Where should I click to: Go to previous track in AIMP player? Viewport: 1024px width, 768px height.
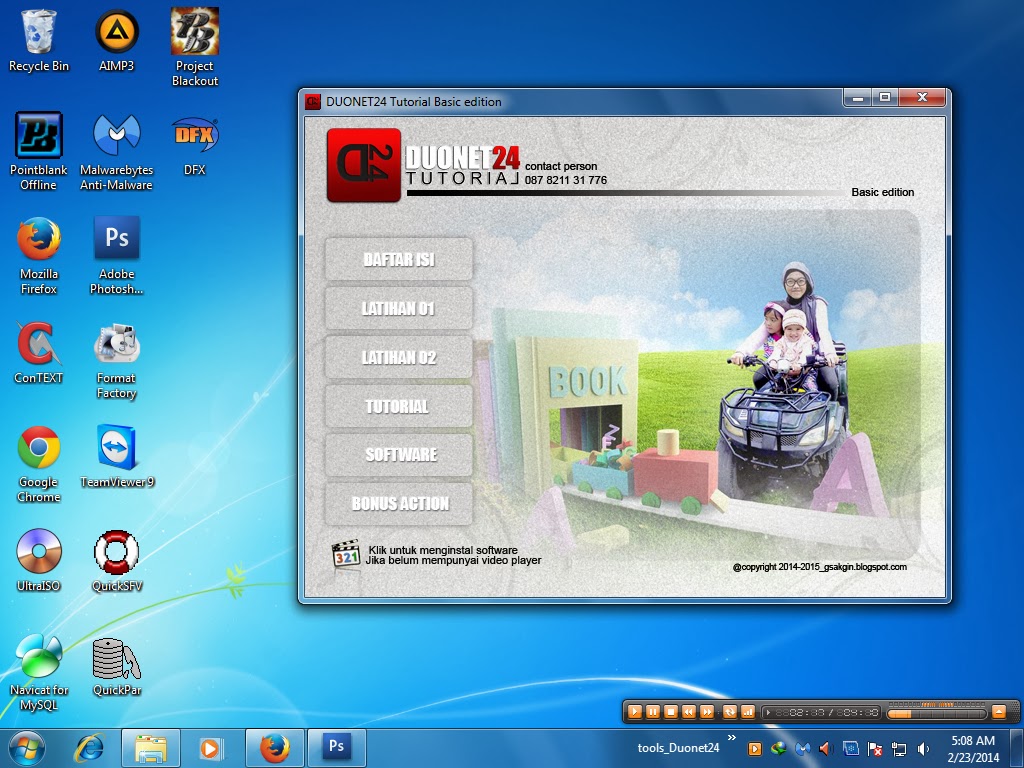coord(688,712)
